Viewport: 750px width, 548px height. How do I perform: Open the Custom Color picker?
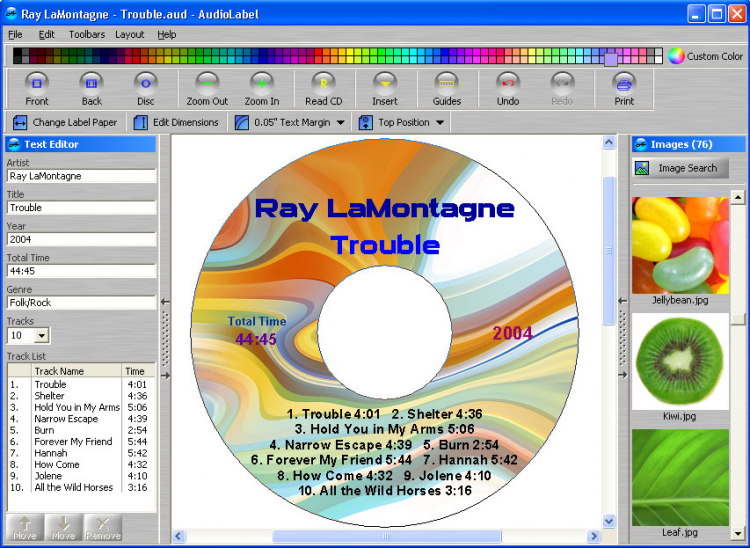click(x=706, y=56)
